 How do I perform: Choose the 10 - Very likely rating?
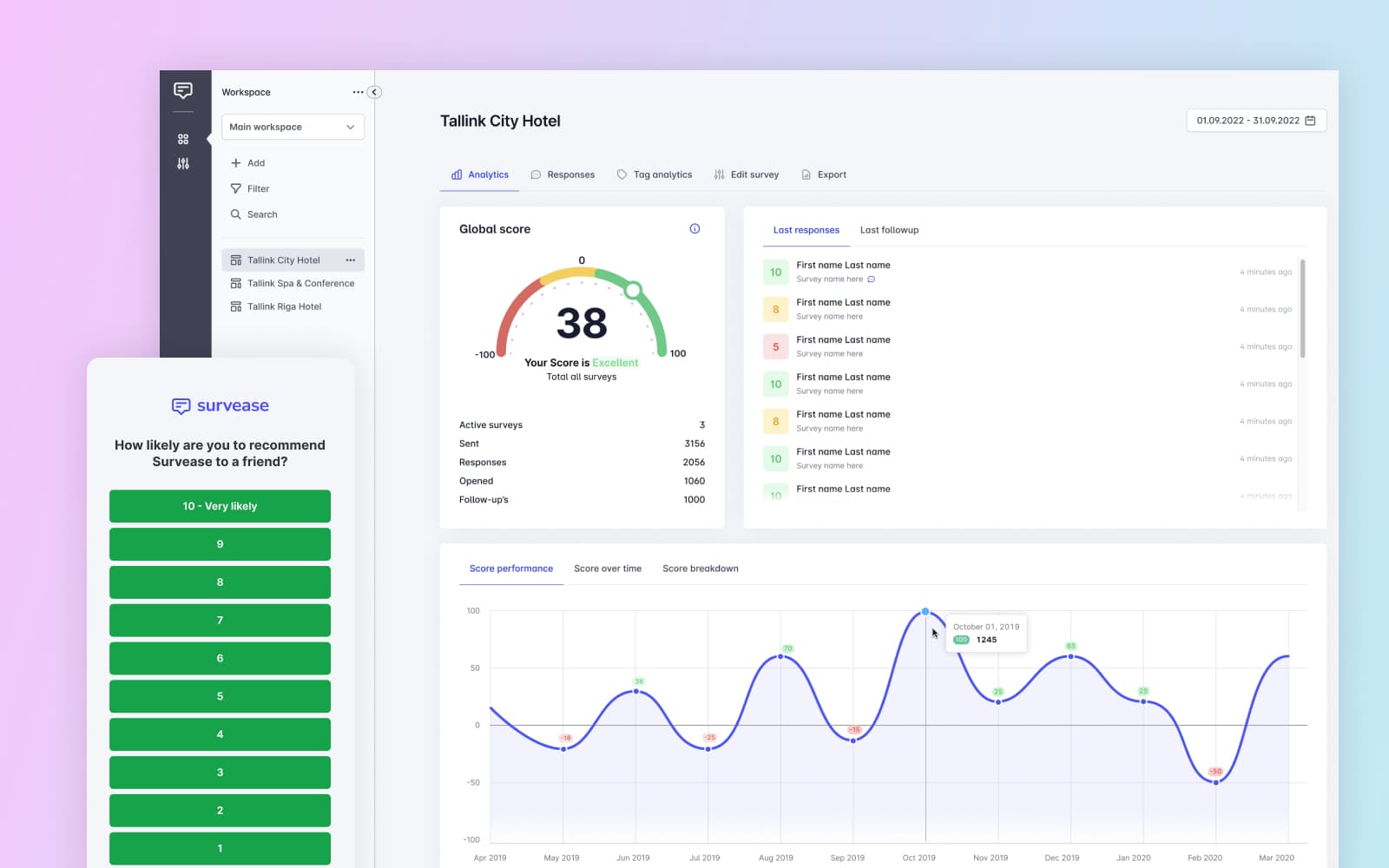click(x=220, y=506)
